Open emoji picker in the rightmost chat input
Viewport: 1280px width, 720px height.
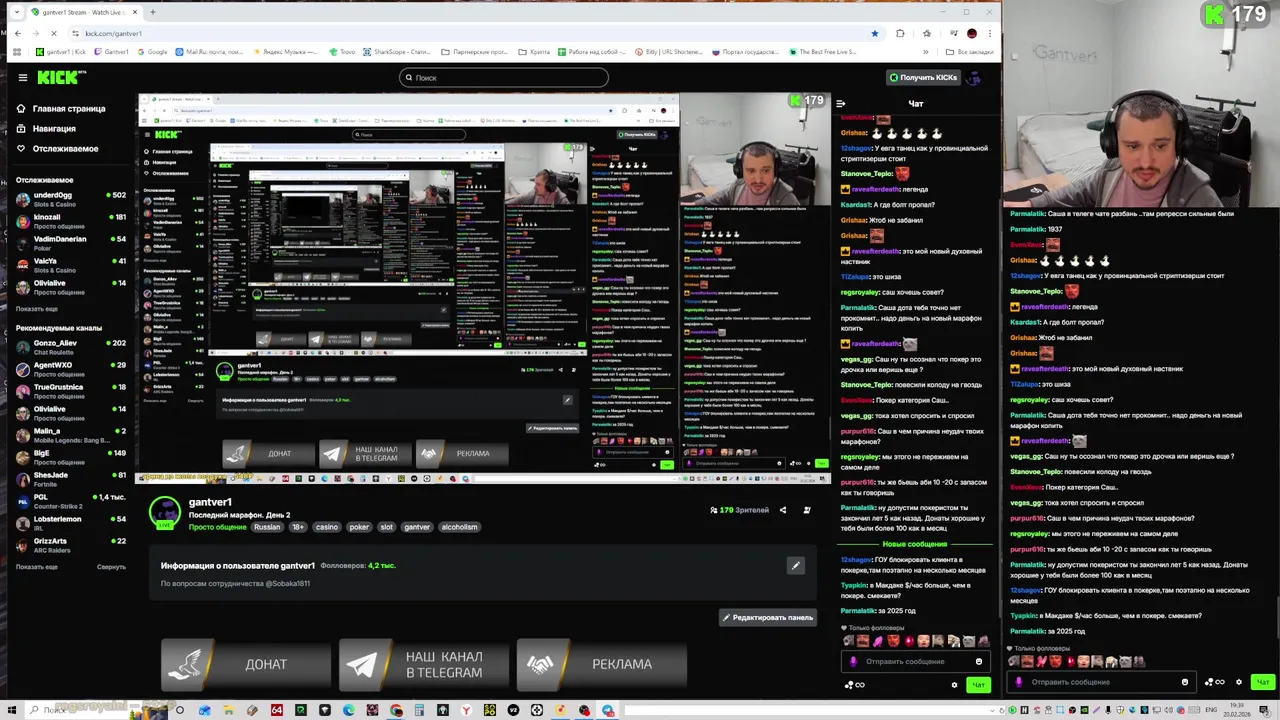(x=1185, y=682)
